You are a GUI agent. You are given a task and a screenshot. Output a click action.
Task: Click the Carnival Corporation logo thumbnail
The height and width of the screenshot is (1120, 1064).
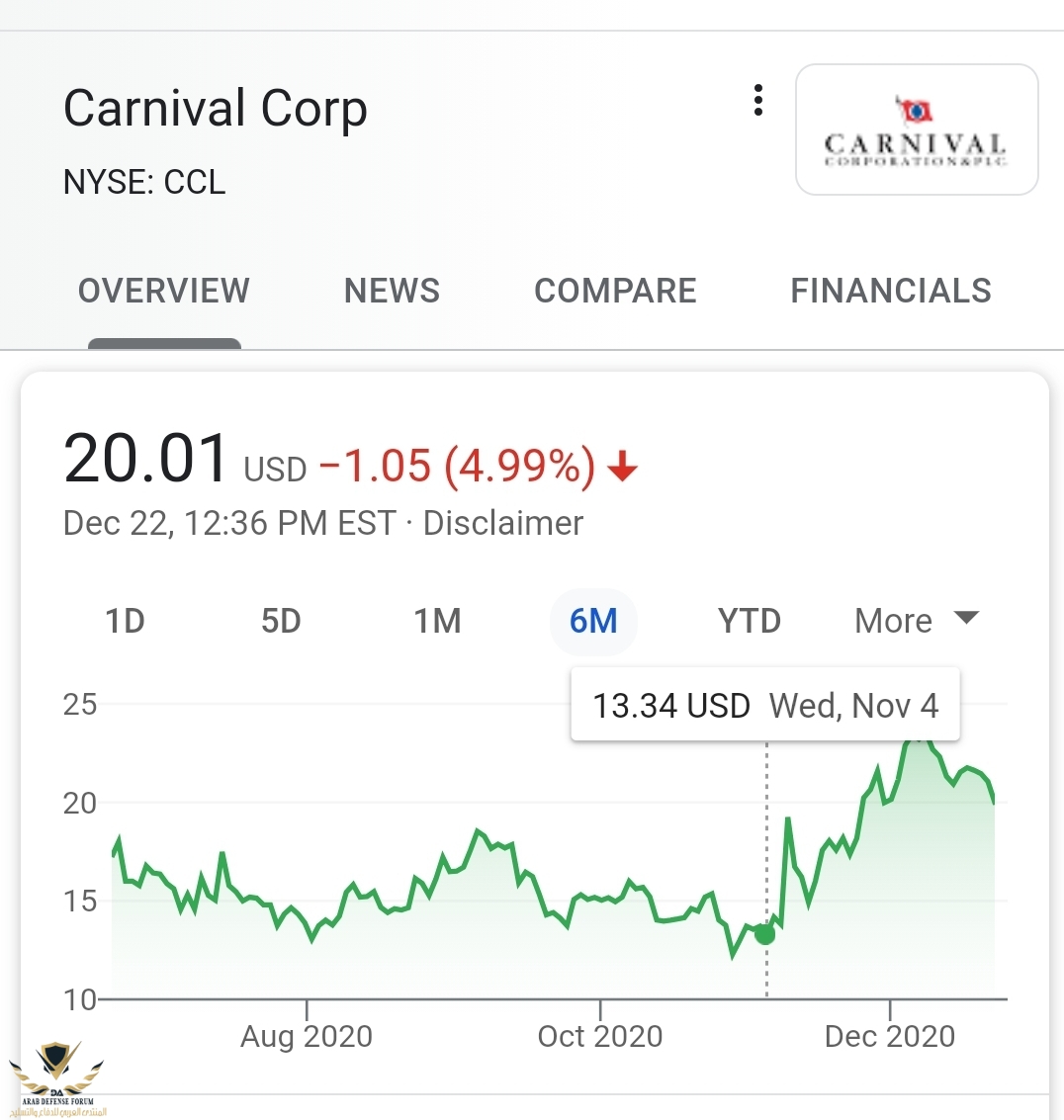click(917, 129)
